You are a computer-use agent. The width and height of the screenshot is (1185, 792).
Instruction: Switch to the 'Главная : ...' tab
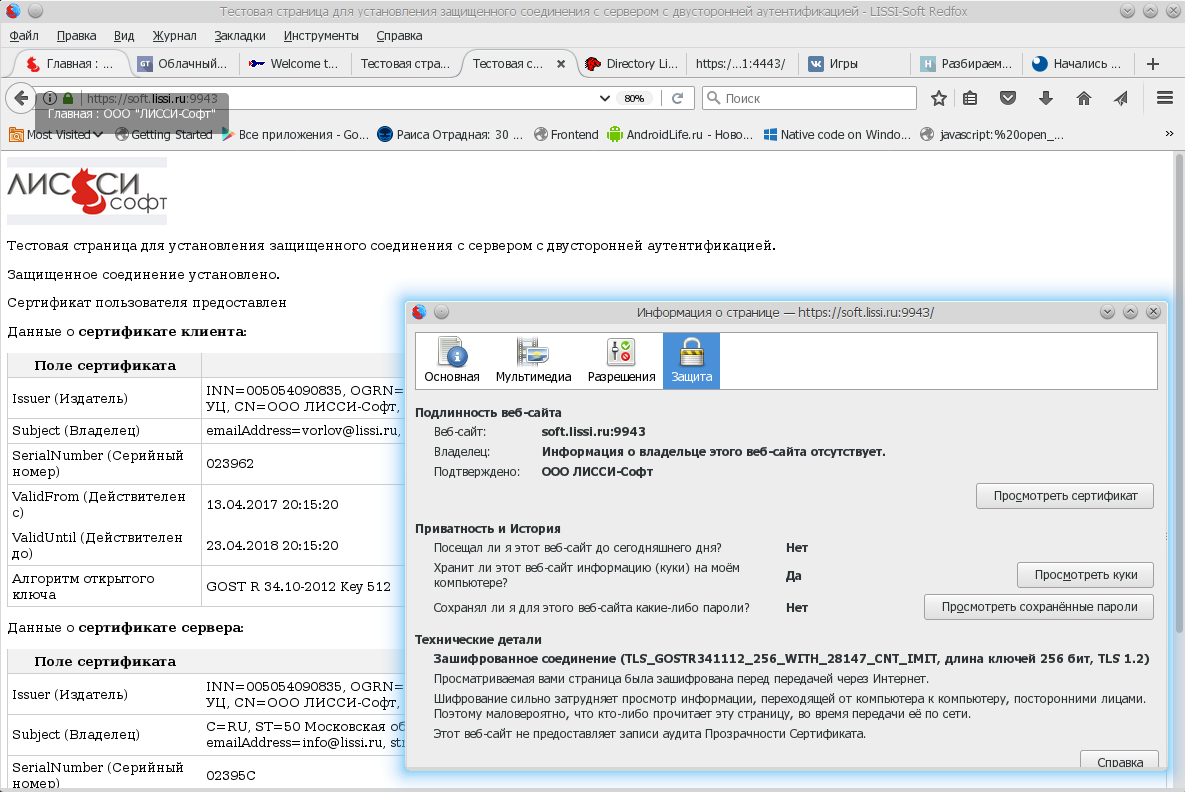[70, 64]
